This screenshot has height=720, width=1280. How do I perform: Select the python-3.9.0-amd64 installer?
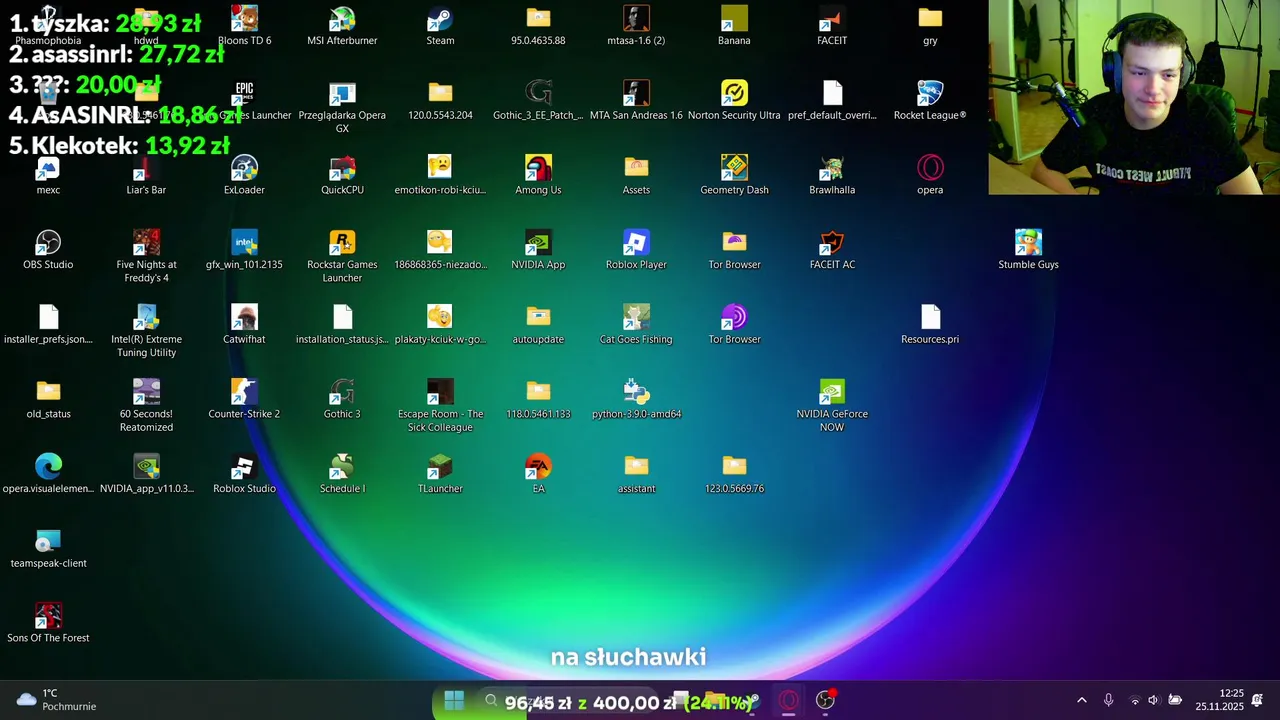(636, 399)
